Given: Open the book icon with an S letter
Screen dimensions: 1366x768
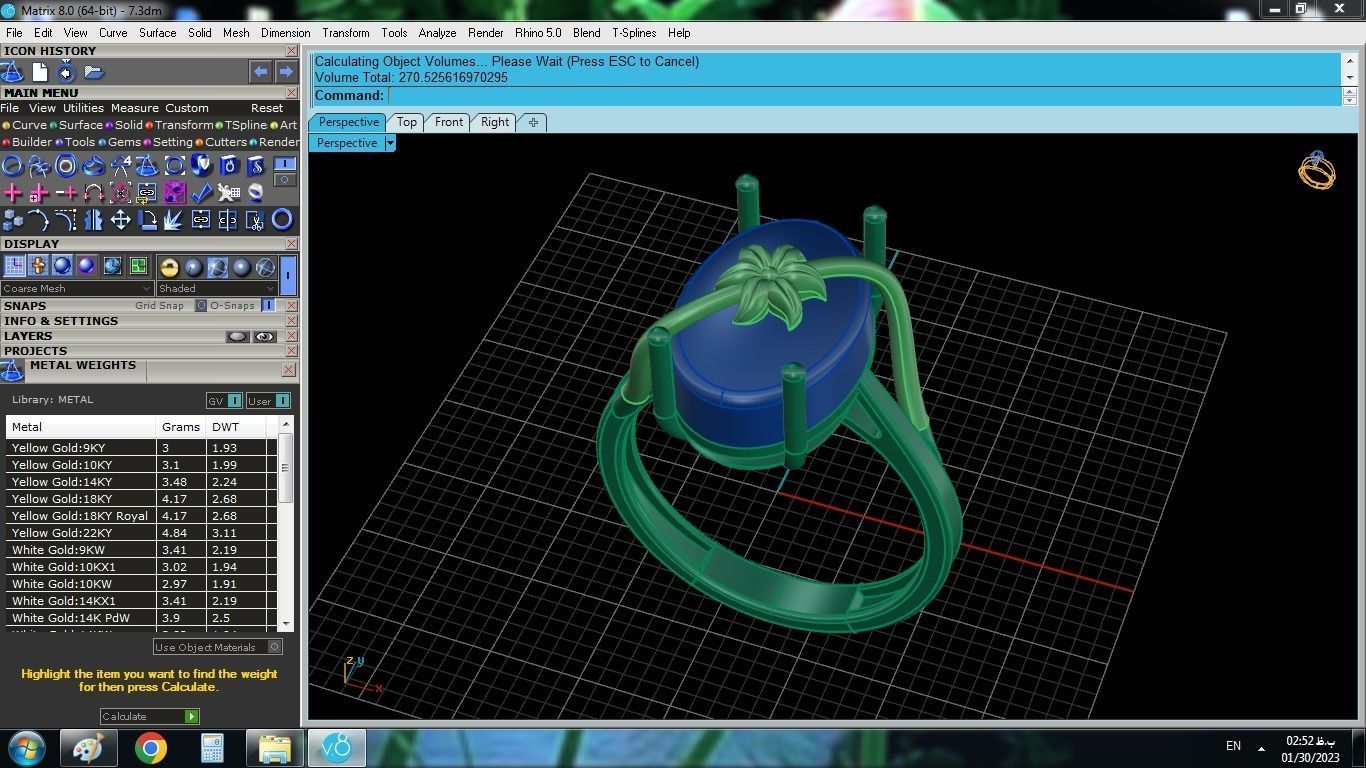Looking at the screenshot, I should point(255,166).
